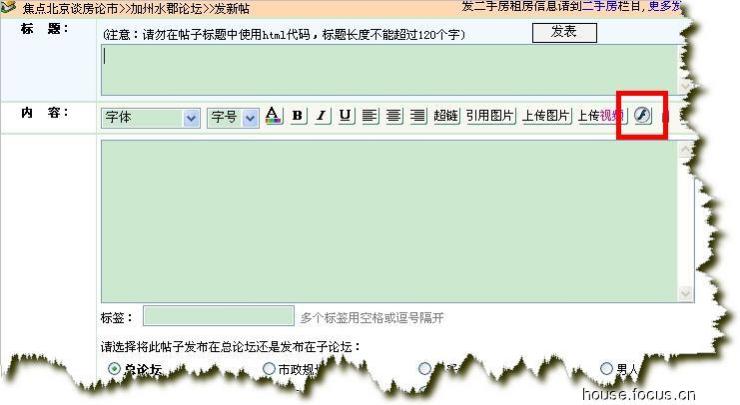
Task: Select the 男人 radio button
Action: coord(606,368)
